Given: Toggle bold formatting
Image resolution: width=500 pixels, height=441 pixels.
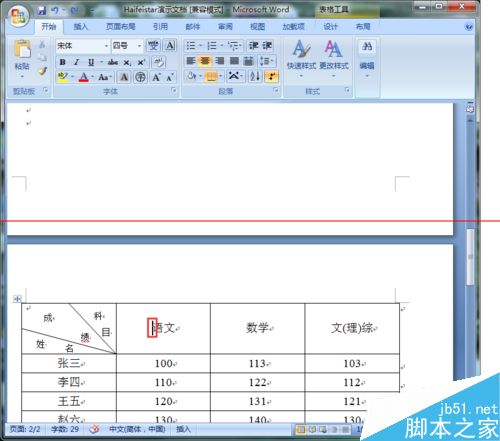Looking at the screenshot, I should pyautogui.click(x=62, y=62).
